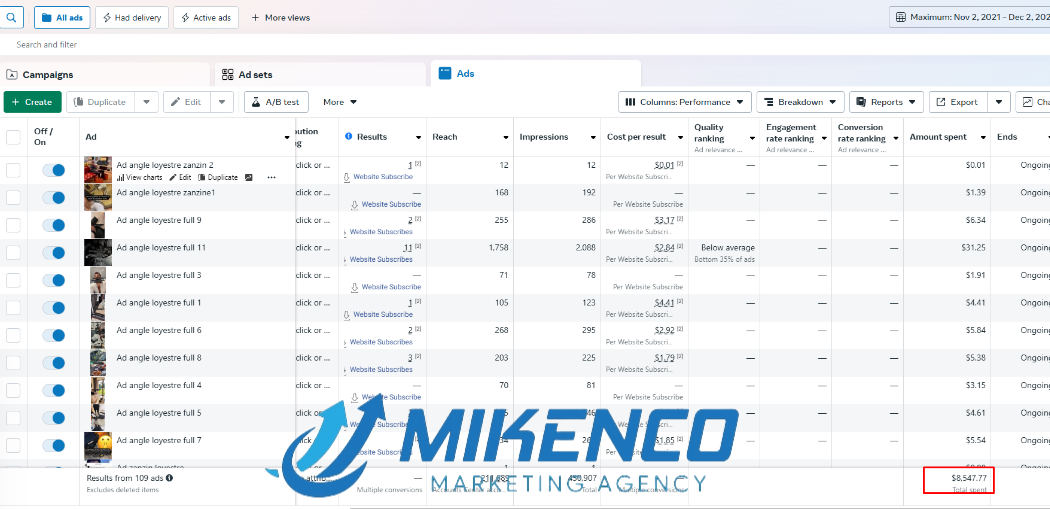Image resolution: width=1050 pixels, height=509 pixels.
Task: Click the Edit toolbar button
Action: (187, 102)
